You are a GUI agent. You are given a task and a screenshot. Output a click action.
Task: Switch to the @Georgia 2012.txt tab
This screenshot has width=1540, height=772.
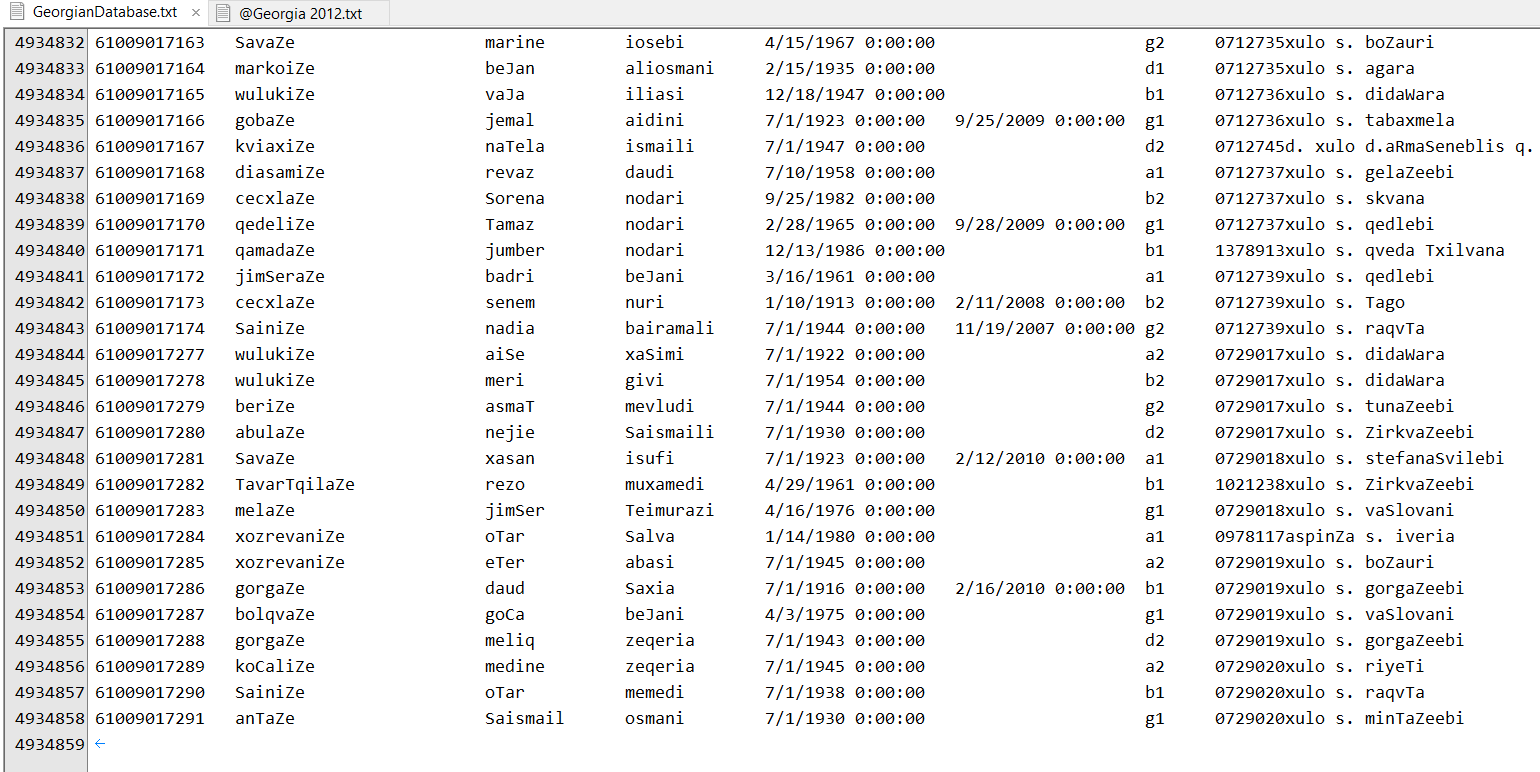click(299, 13)
